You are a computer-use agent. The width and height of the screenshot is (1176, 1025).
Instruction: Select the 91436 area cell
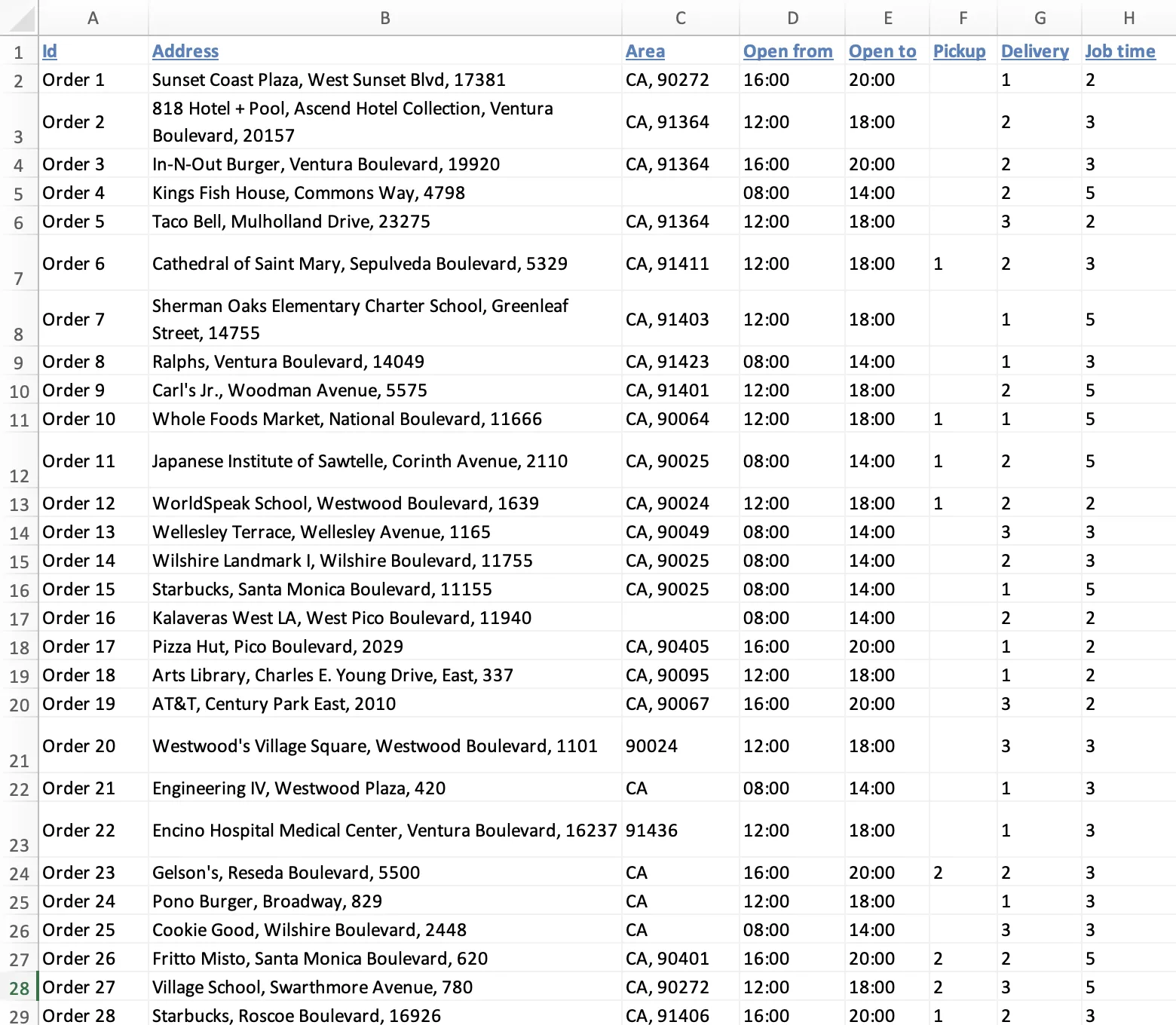point(680,830)
